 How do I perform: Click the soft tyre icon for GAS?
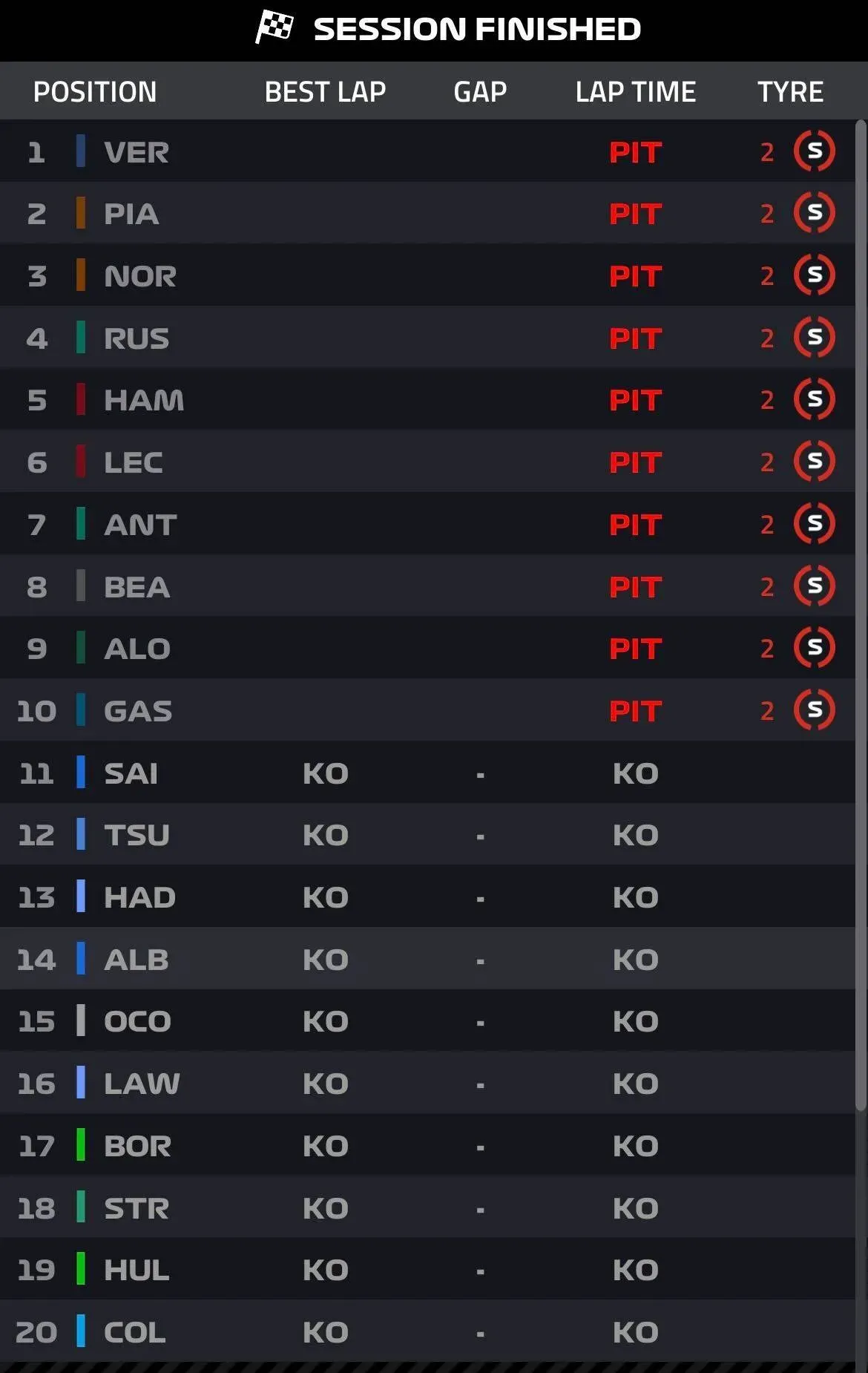point(814,710)
